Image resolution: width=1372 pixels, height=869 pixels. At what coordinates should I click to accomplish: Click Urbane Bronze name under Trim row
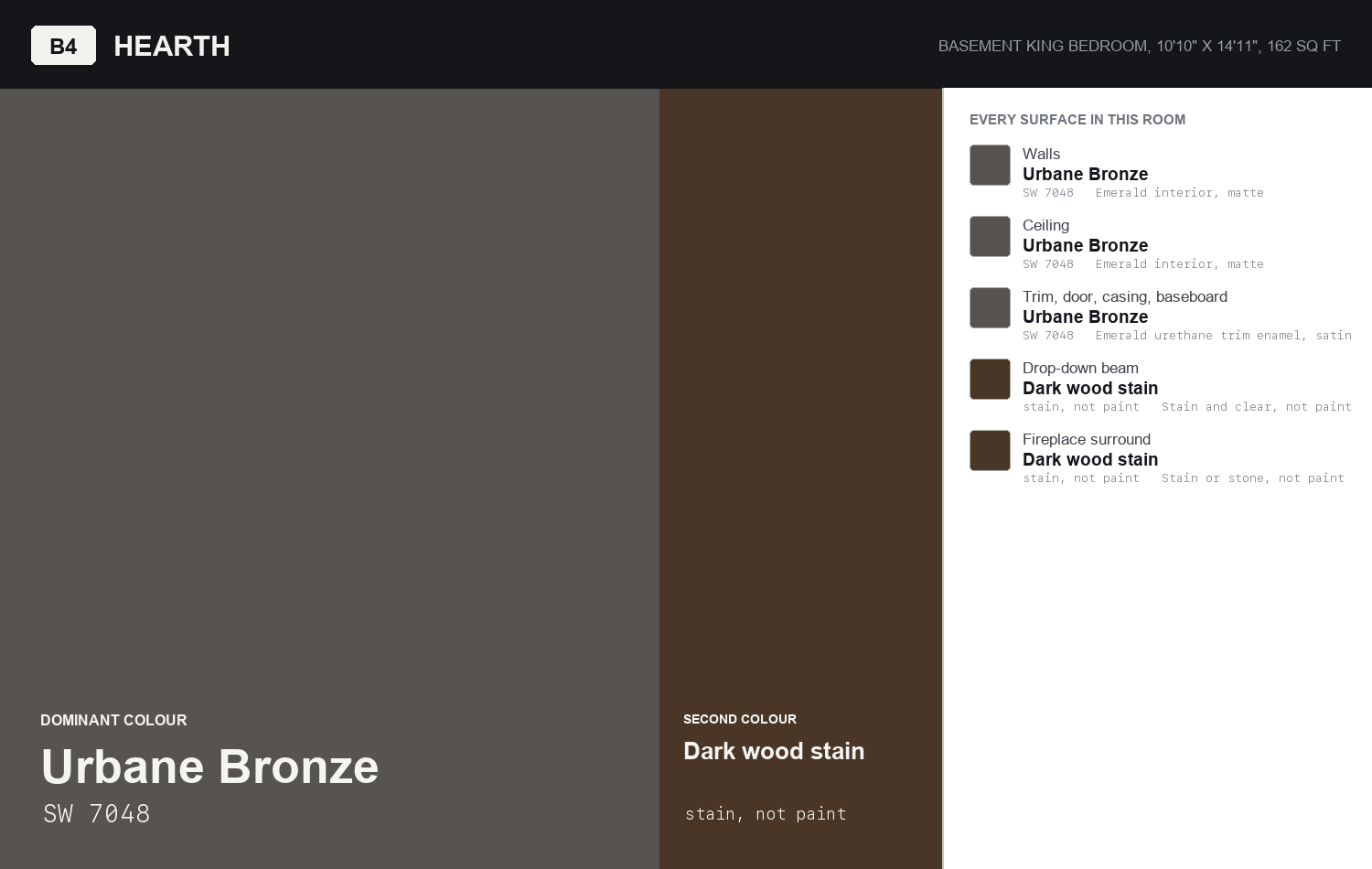[1085, 316]
